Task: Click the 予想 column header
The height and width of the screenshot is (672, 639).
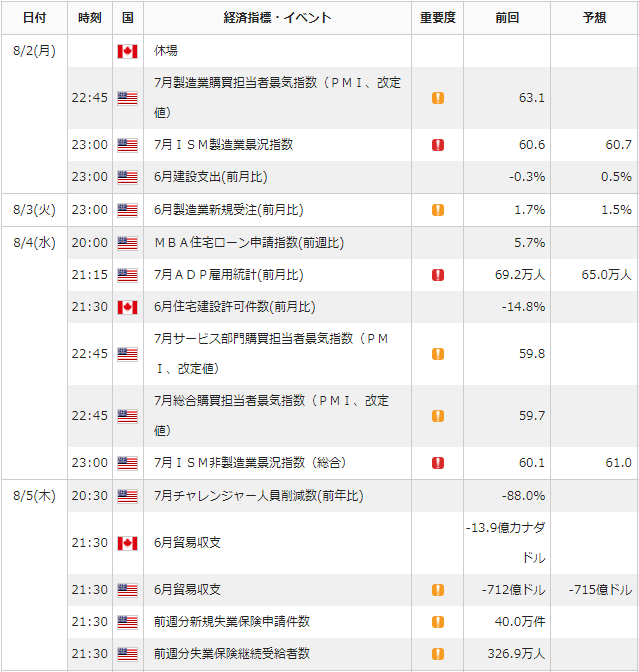Action: point(594,18)
